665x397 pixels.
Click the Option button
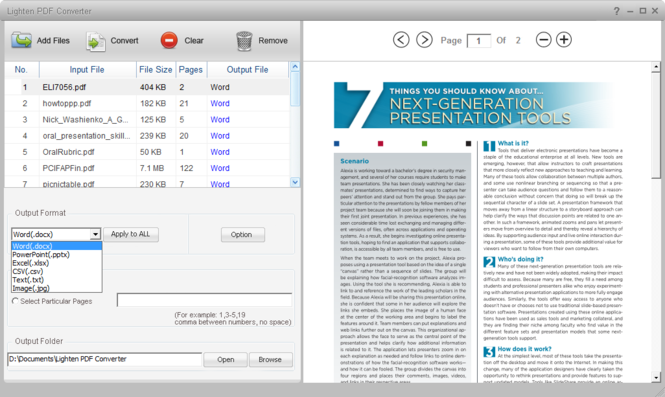pyautogui.click(x=243, y=235)
